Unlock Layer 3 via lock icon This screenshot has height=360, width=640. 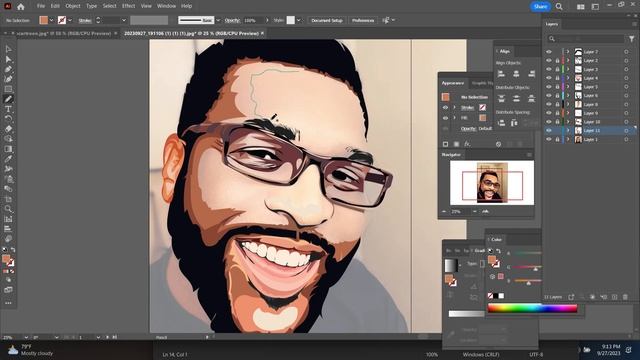pyautogui.click(x=557, y=69)
